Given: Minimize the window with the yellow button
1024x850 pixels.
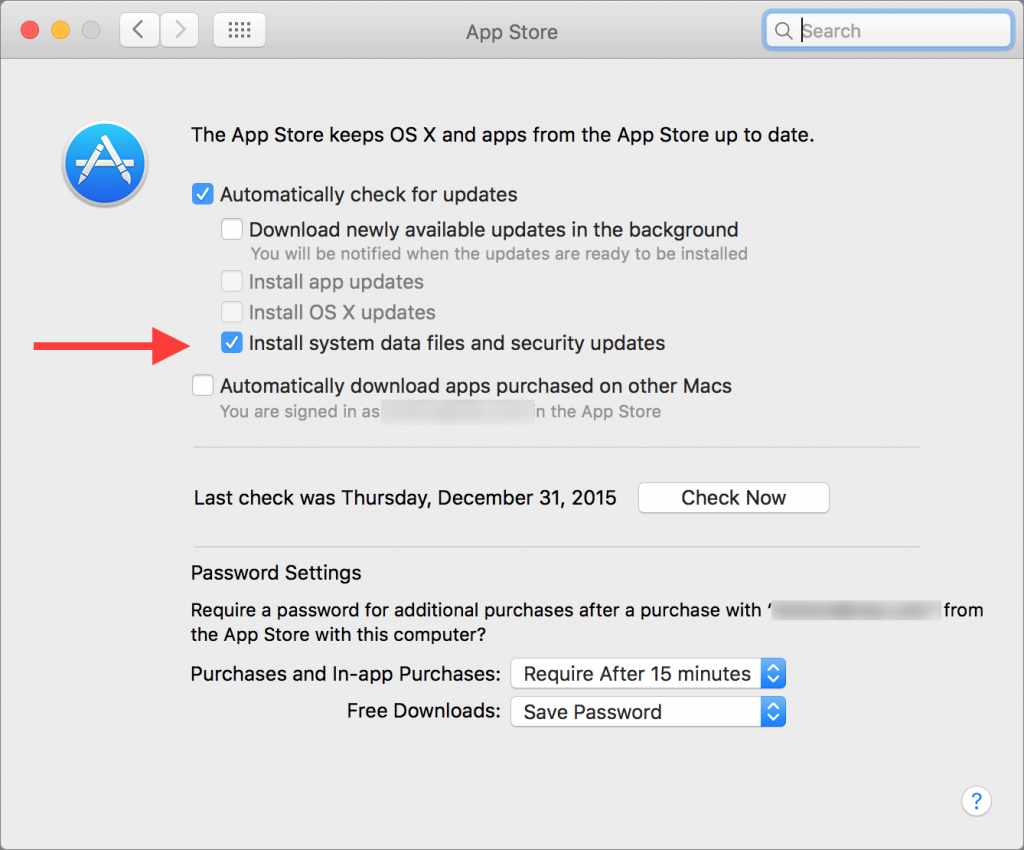Looking at the screenshot, I should (60, 30).
